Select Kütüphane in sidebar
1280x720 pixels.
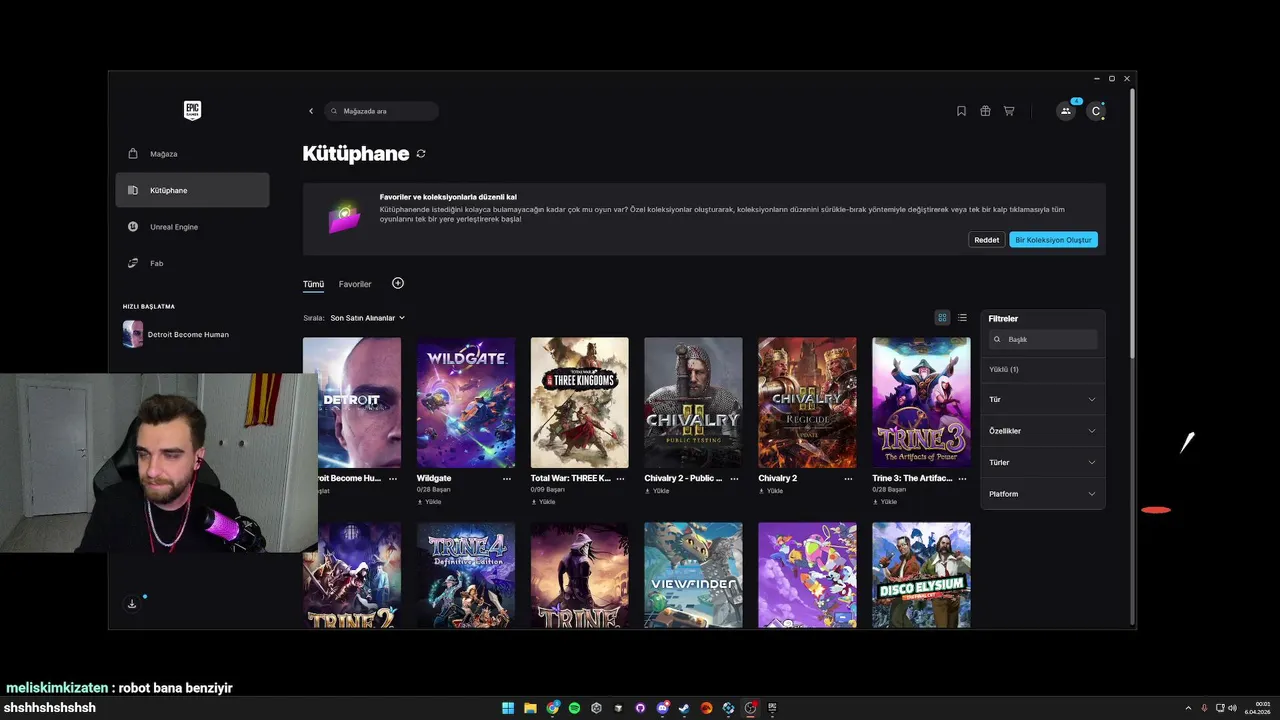point(192,190)
